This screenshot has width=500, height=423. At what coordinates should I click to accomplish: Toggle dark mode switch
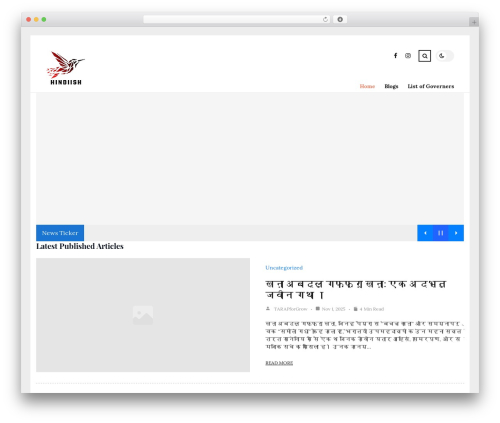click(x=445, y=56)
